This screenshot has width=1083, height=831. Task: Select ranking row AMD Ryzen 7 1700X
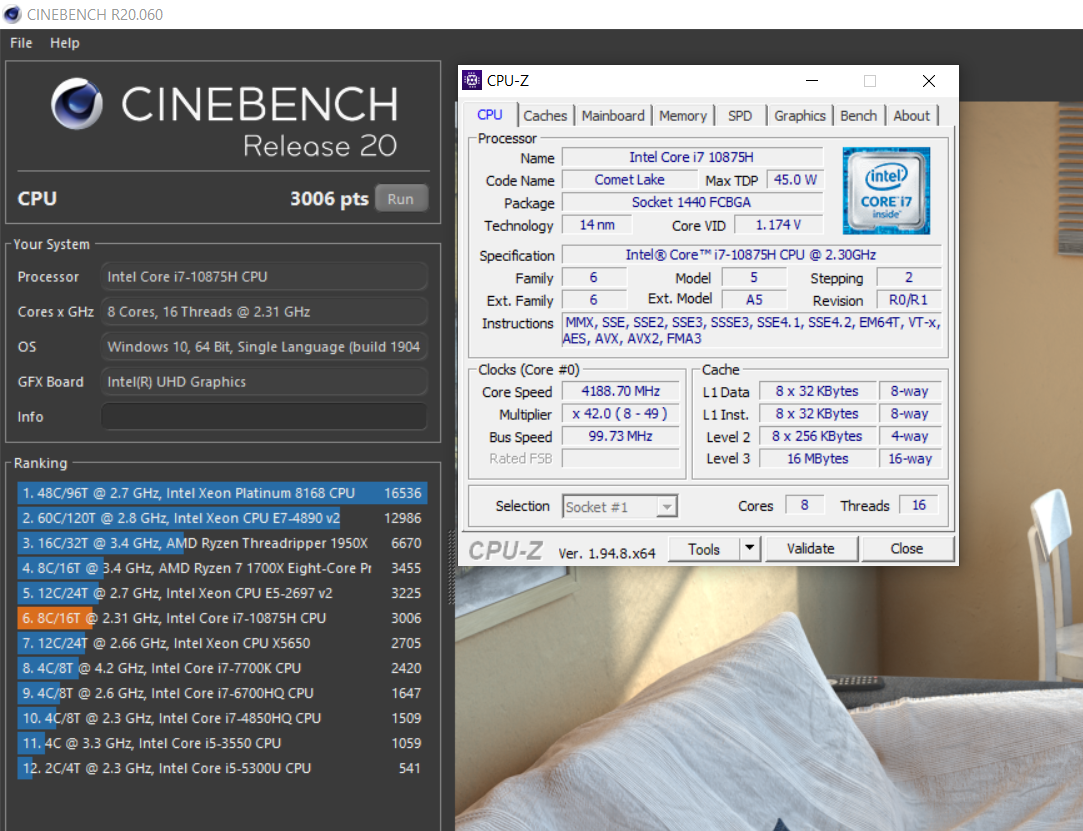tap(222, 568)
